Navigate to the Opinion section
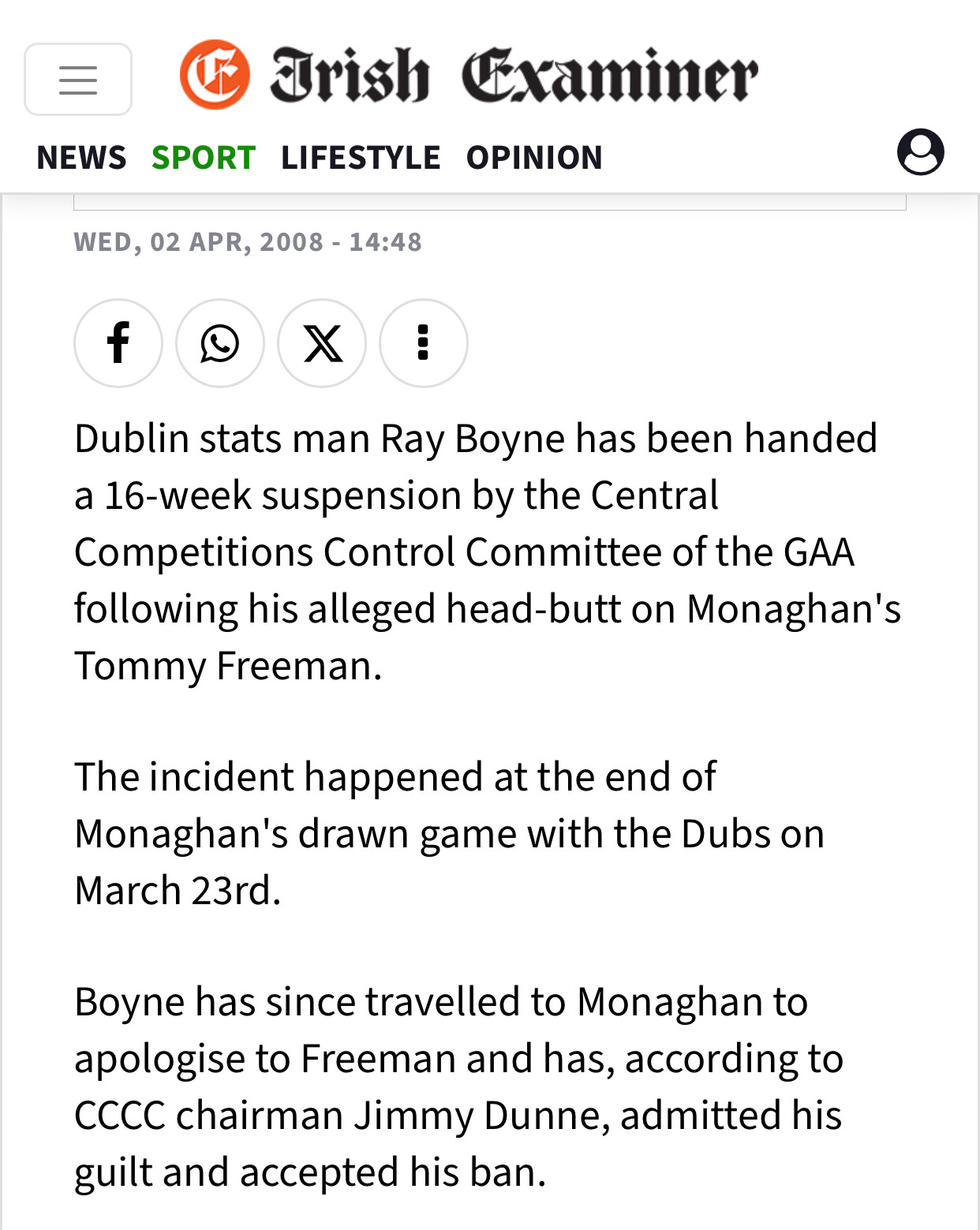 (534, 158)
